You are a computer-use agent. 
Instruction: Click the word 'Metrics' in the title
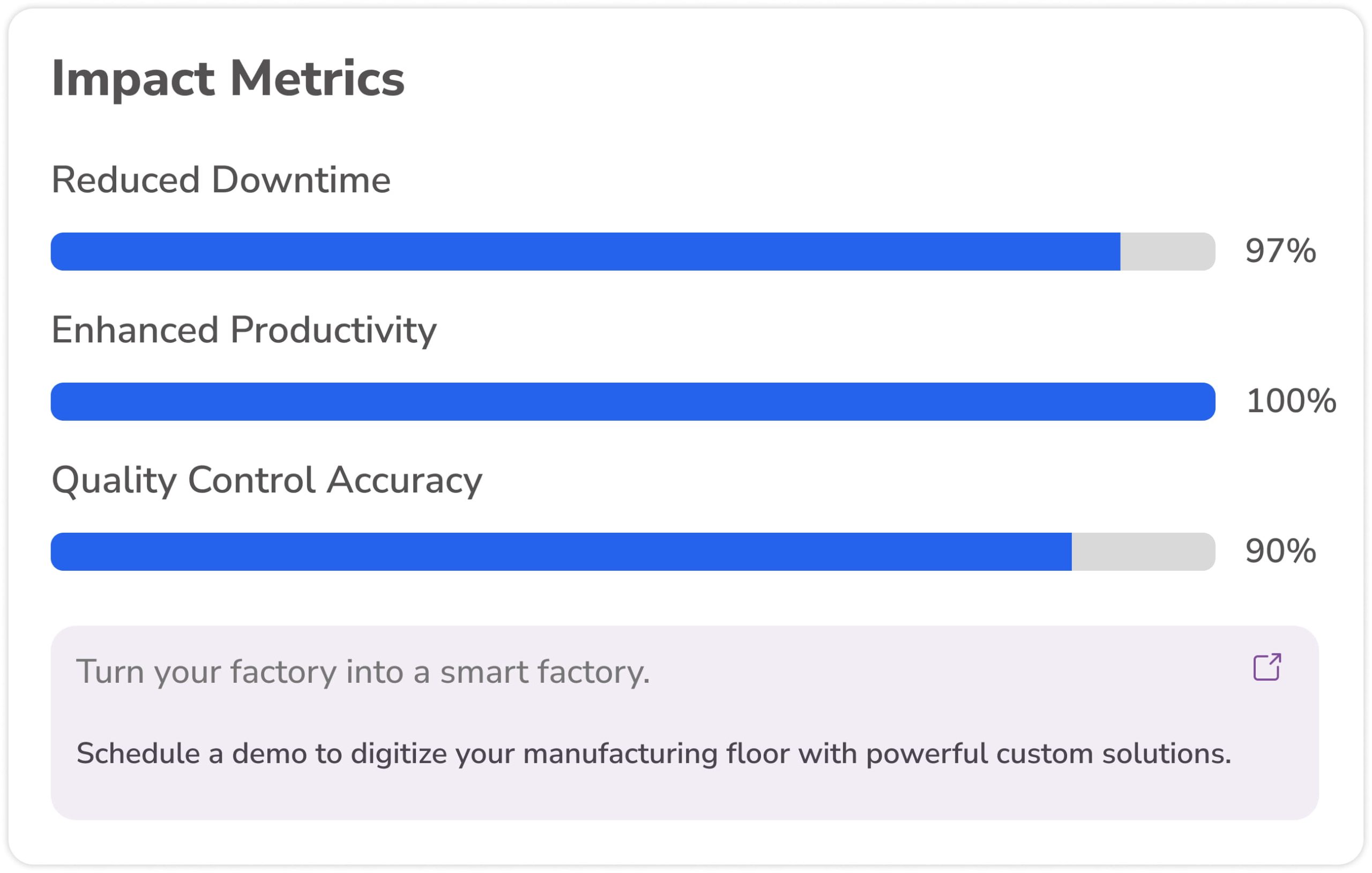317,79
